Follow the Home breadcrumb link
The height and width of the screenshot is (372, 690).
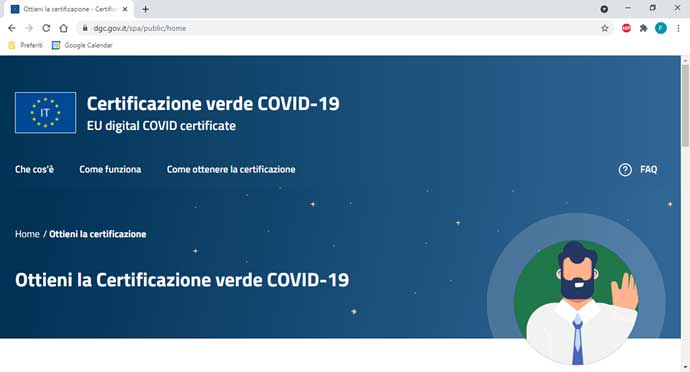[27, 234]
